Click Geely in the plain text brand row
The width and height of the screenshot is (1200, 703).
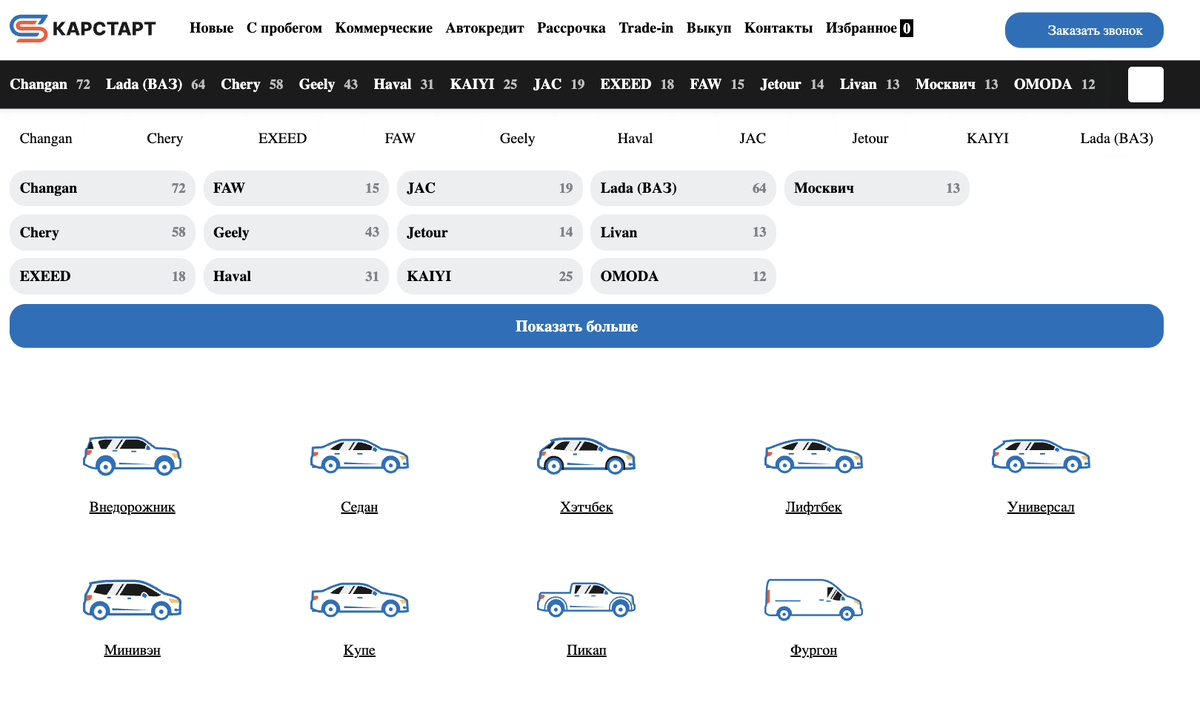517,138
